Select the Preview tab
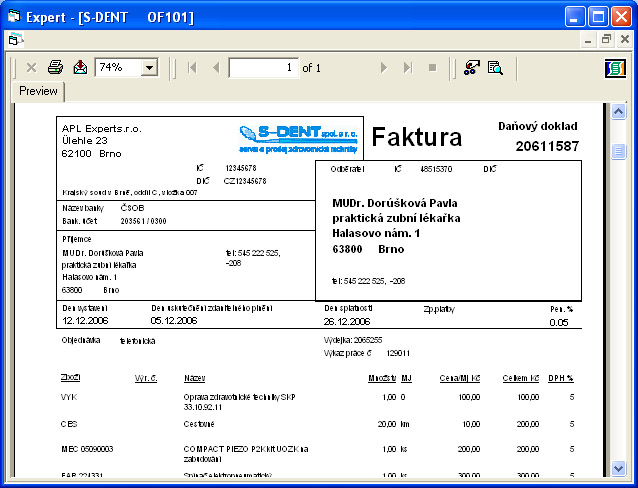The height and width of the screenshot is (488, 638). (39, 91)
